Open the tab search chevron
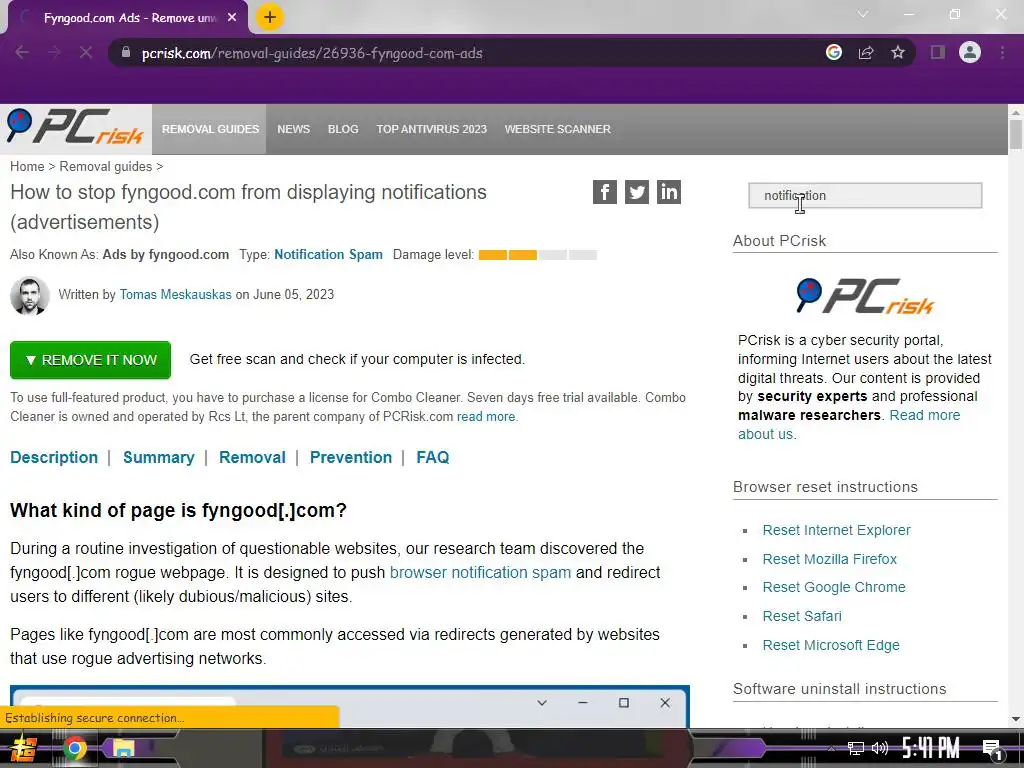The height and width of the screenshot is (768, 1024). click(x=863, y=14)
